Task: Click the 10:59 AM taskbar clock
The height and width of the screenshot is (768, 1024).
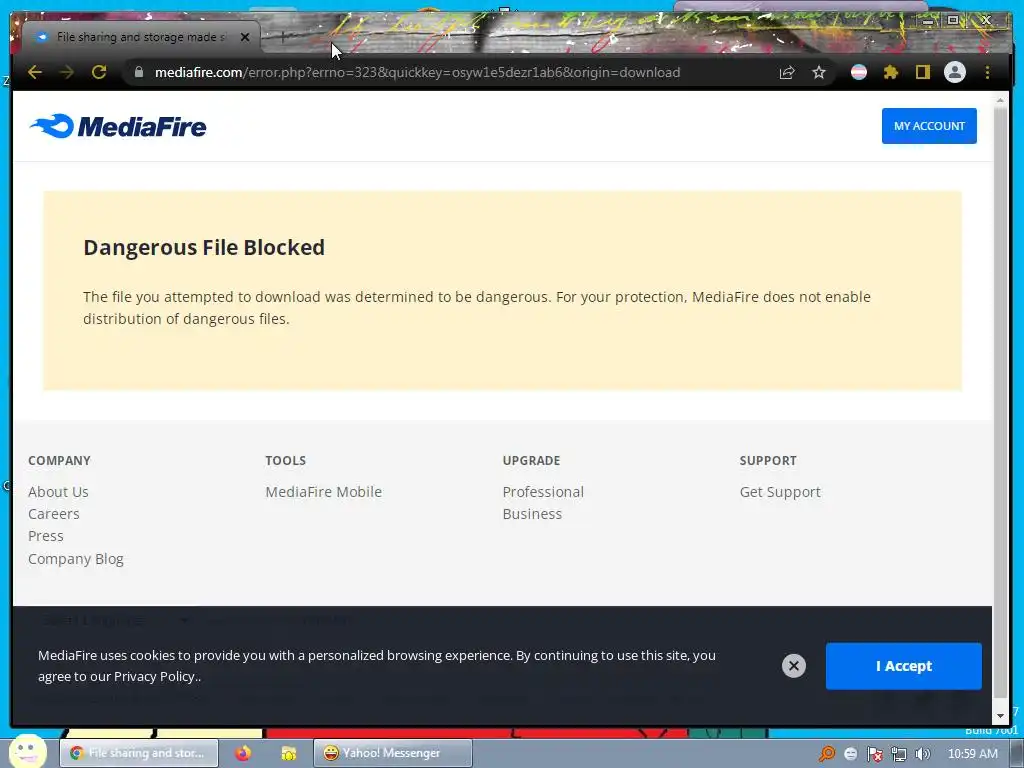Action: [972, 754]
